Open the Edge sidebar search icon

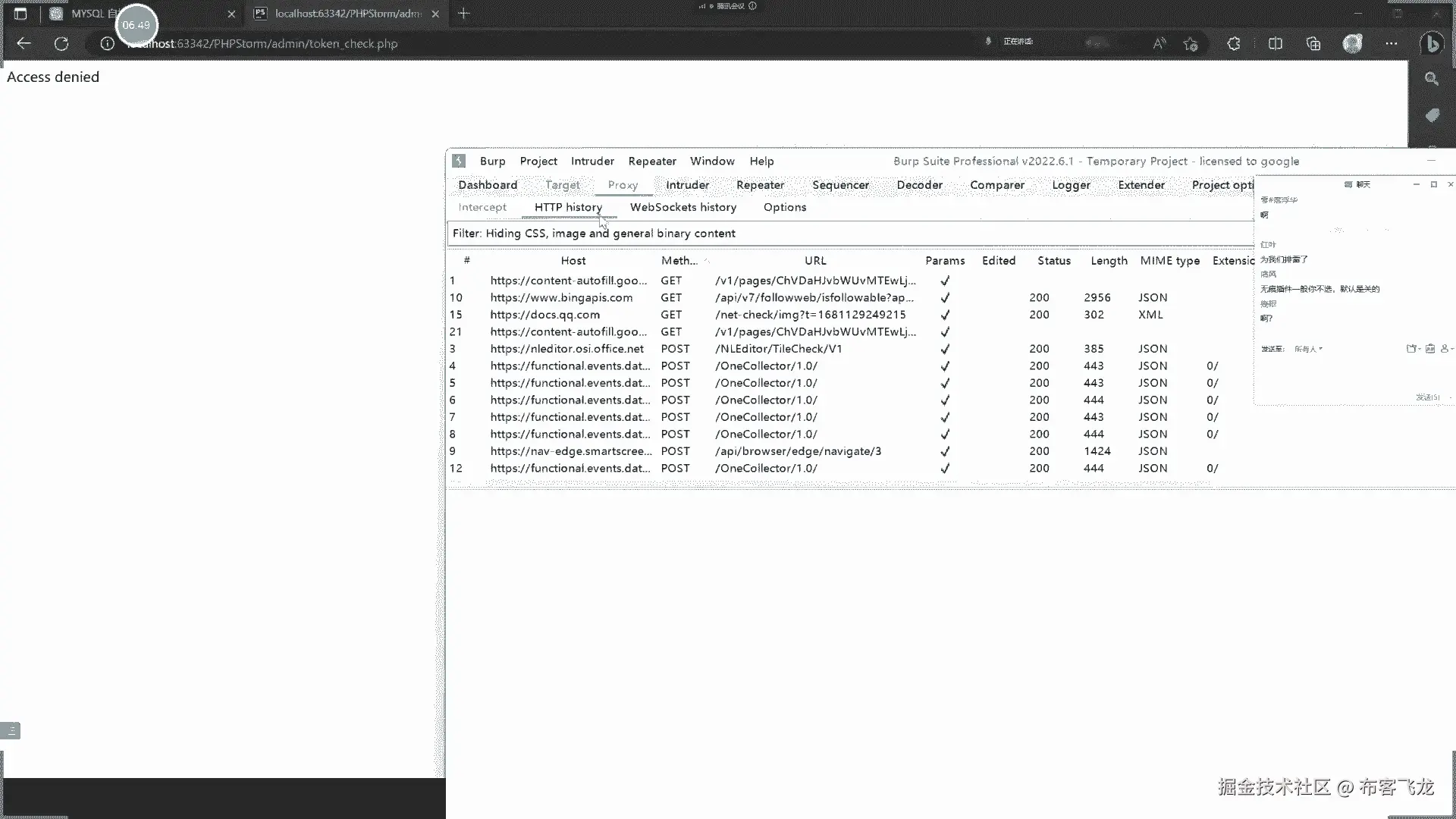coord(1432,79)
